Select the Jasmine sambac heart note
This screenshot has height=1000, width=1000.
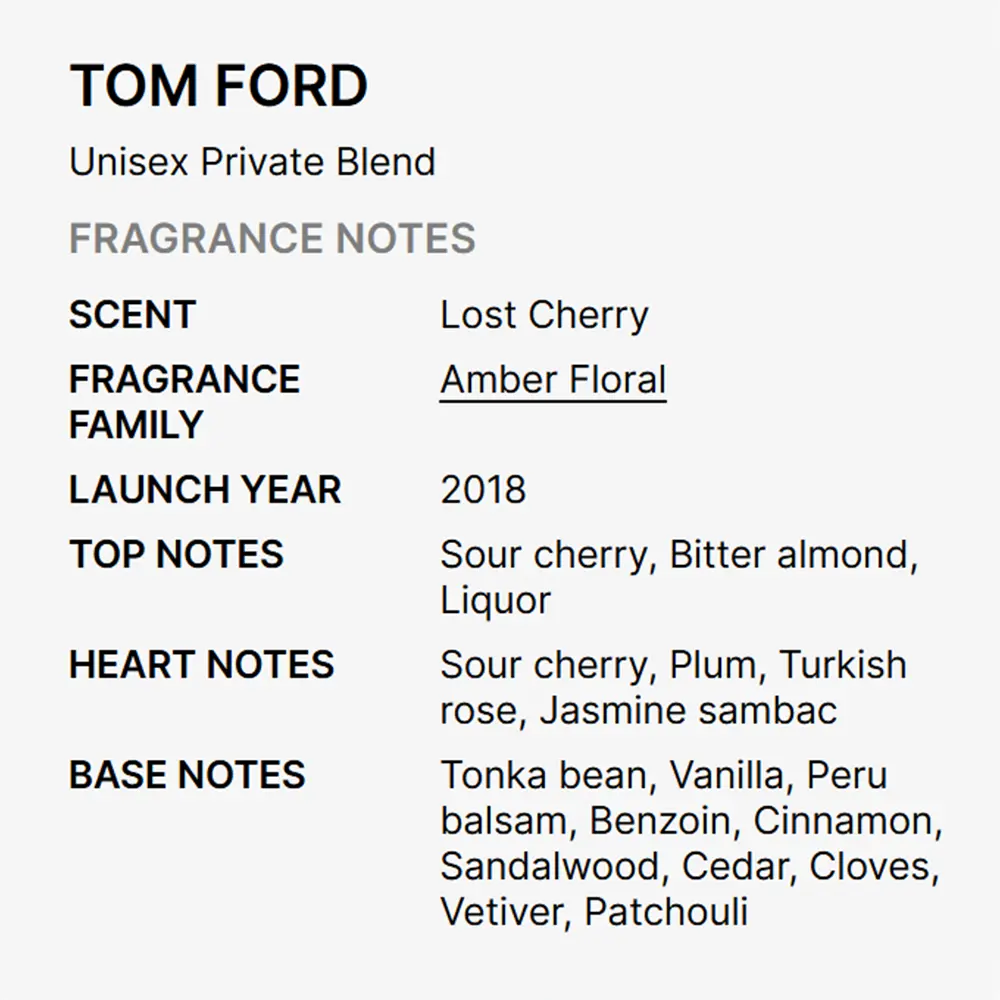688,710
